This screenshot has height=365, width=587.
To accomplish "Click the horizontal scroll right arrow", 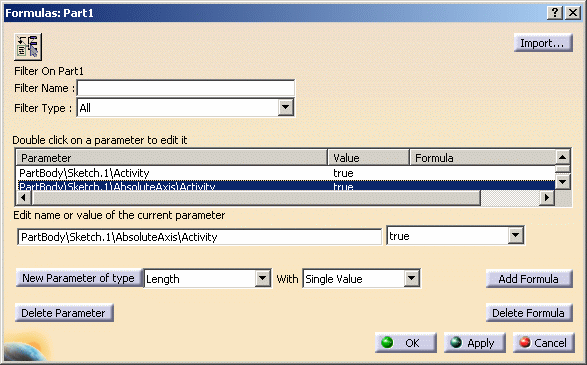I will click(x=547, y=197).
